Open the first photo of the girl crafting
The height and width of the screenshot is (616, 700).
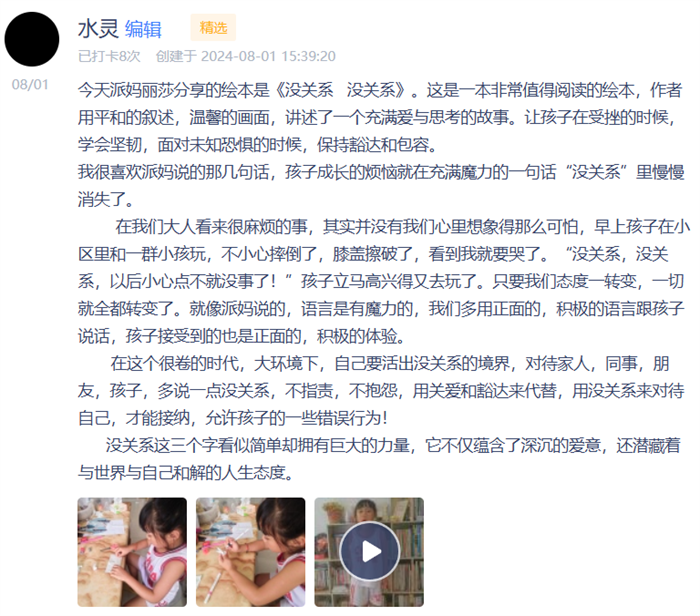coord(132,552)
